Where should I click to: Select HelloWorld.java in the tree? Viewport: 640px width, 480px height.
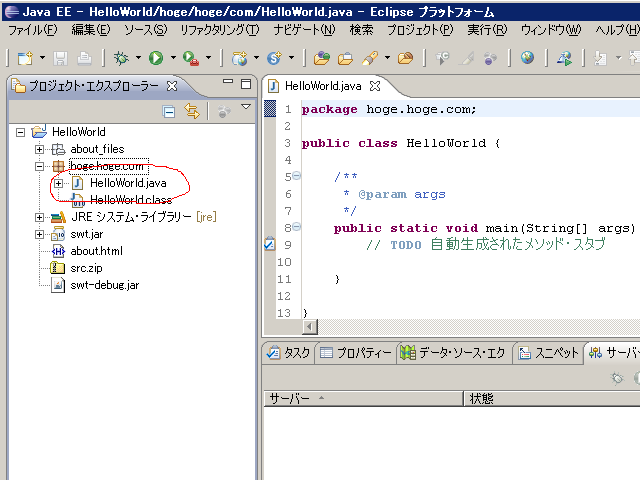pyautogui.click(x=128, y=183)
